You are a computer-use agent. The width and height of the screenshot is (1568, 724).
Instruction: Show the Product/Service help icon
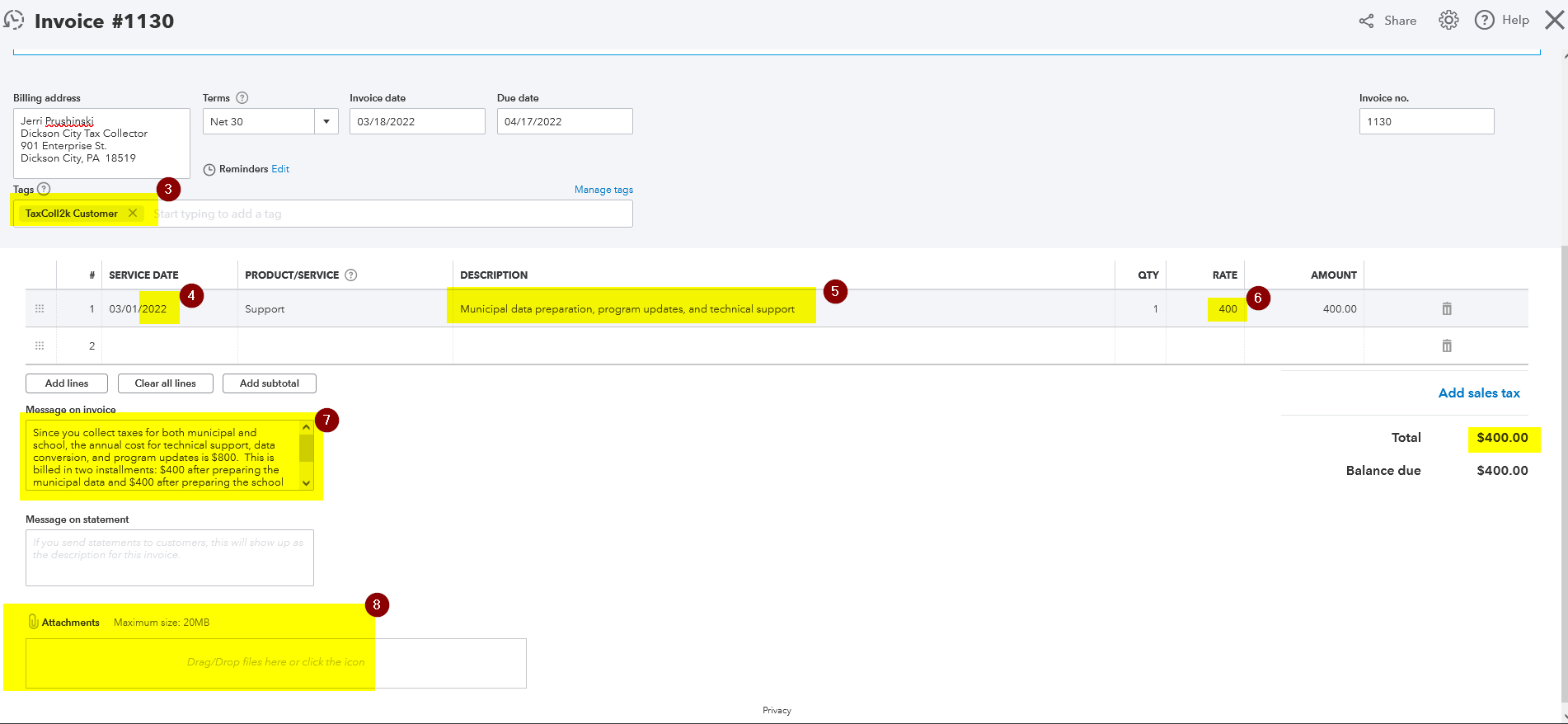[x=351, y=275]
